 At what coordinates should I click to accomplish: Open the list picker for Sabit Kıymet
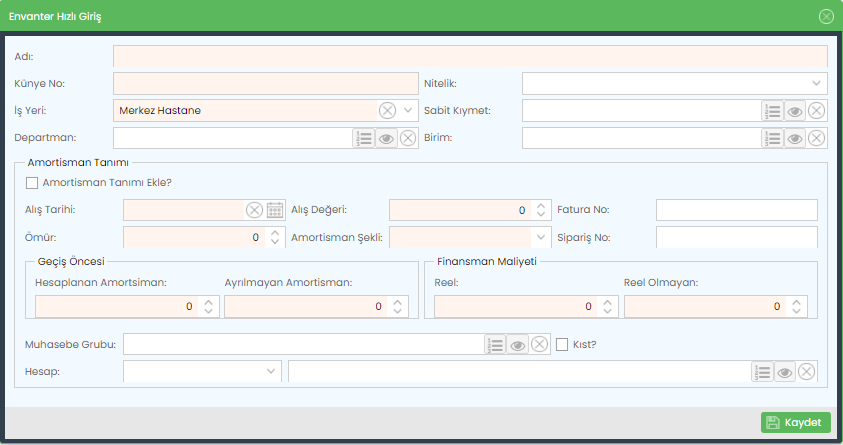(772, 111)
